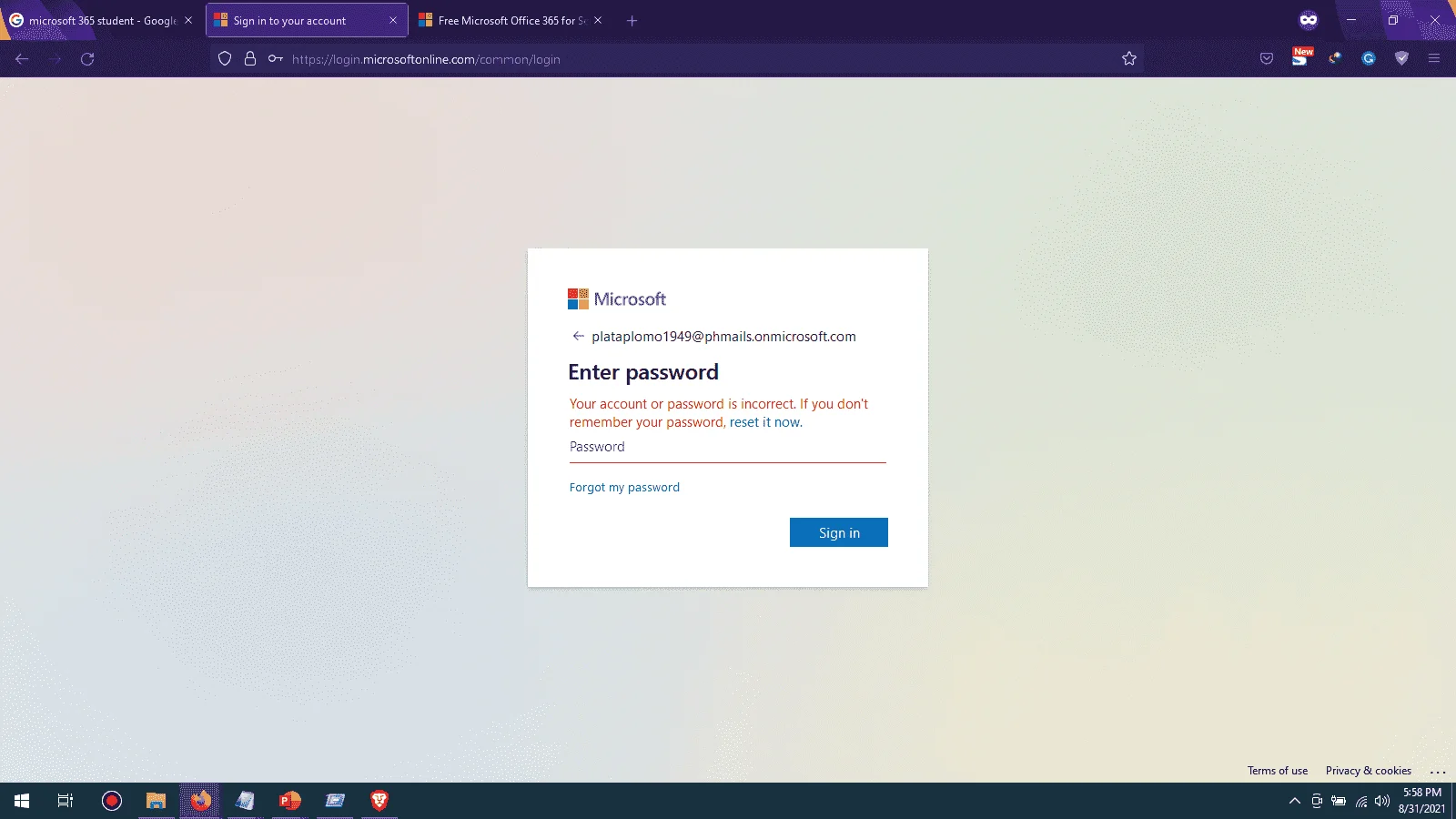Close the Free Microsoft Office 365 tab

(x=598, y=20)
